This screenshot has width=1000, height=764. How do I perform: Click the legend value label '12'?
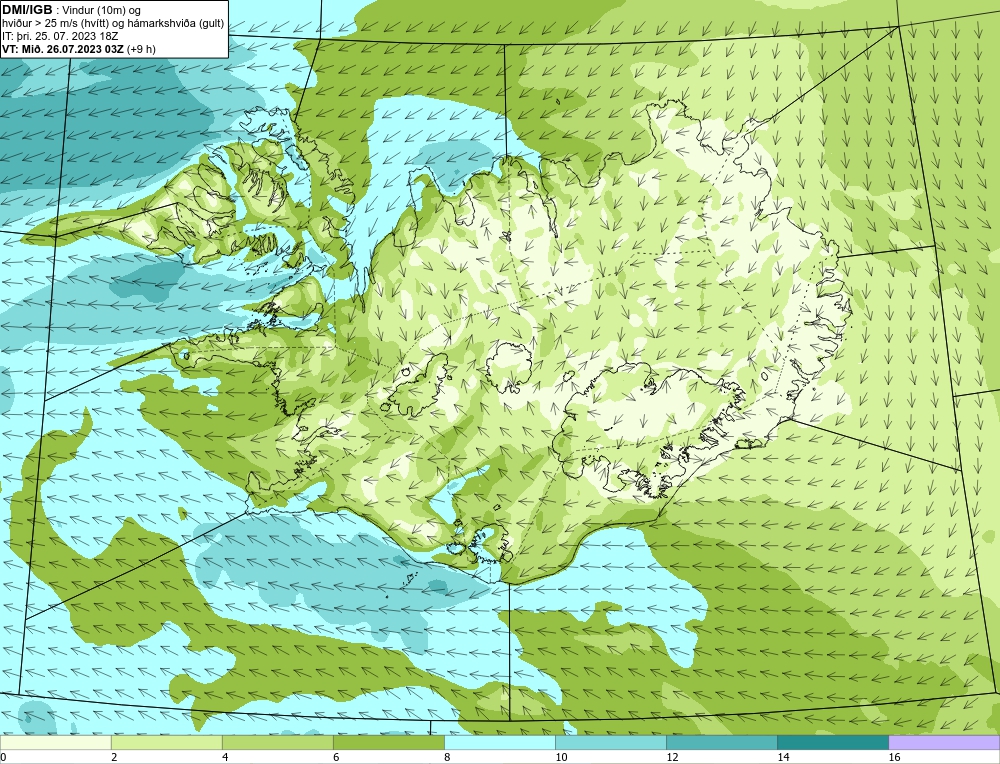(672, 757)
